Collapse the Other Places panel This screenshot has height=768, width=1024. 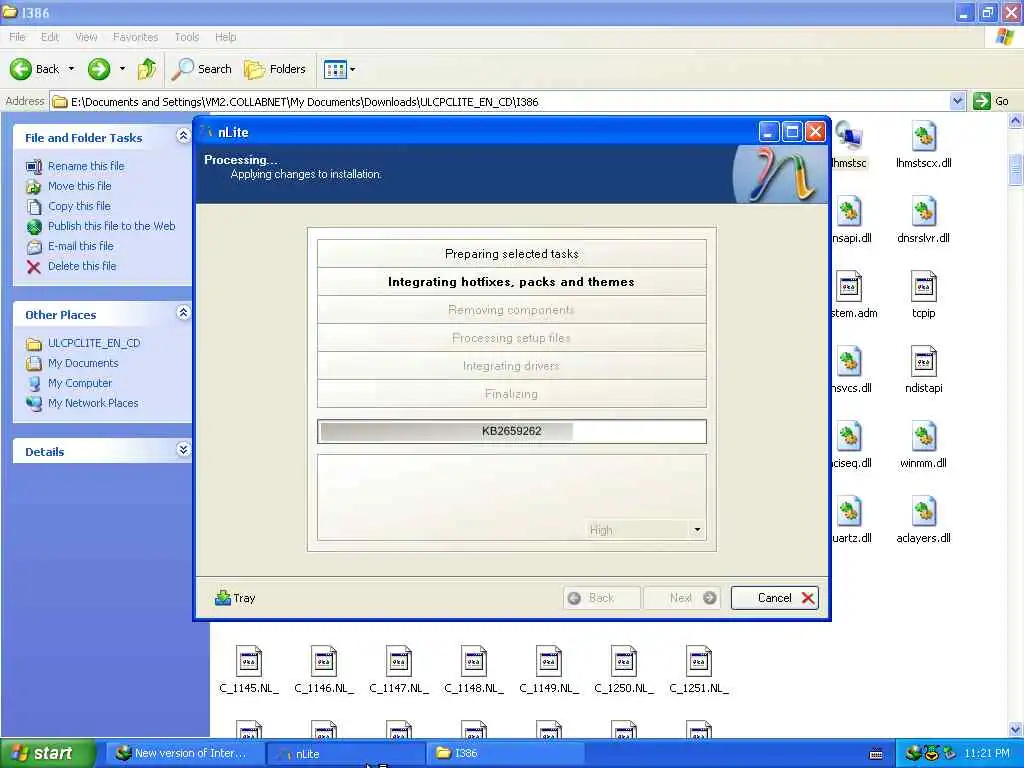[x=183, y=313]
